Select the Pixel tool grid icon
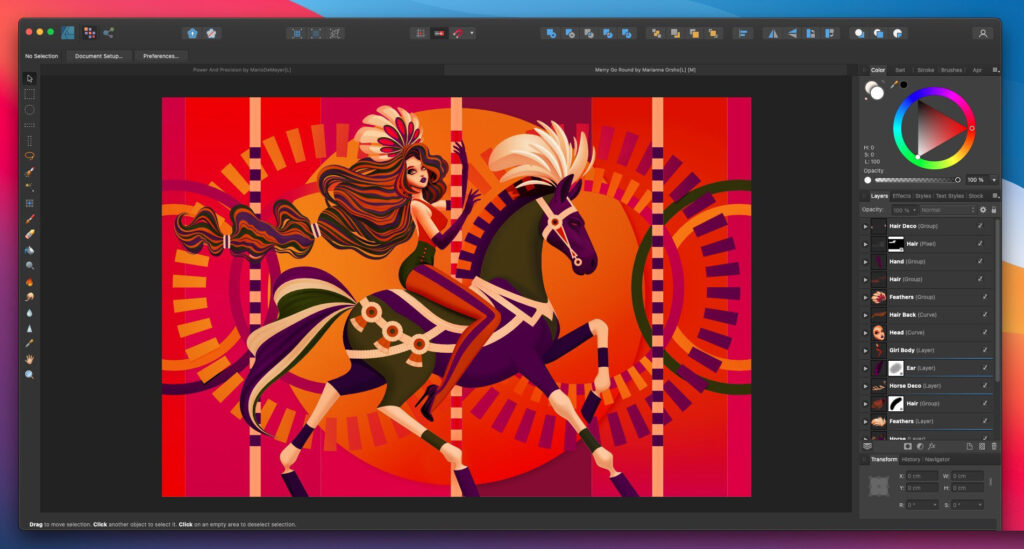 pos(29,203)
